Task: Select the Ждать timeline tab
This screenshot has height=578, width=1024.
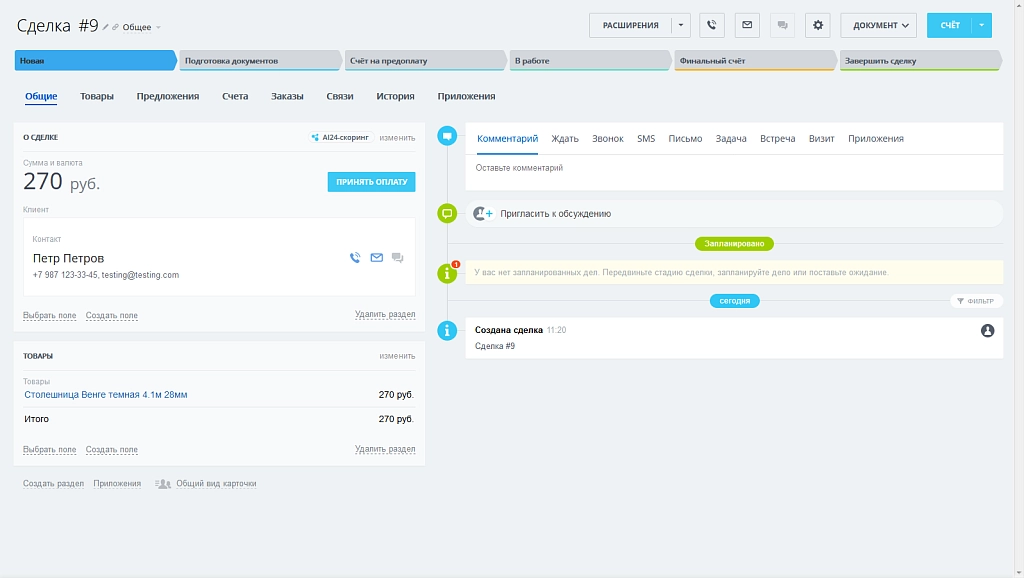Action: tap(565, 138)
